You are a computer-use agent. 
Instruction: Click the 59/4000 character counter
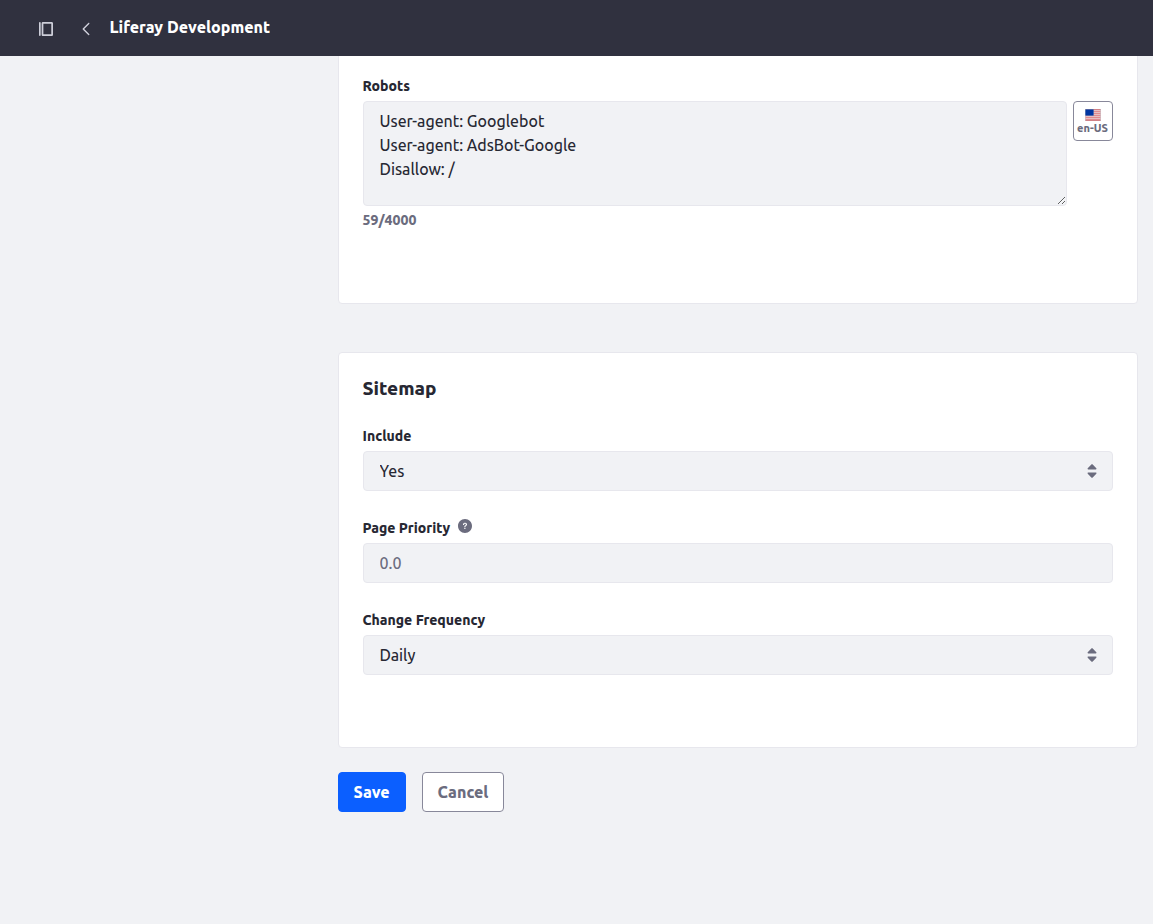pos(389,220)
